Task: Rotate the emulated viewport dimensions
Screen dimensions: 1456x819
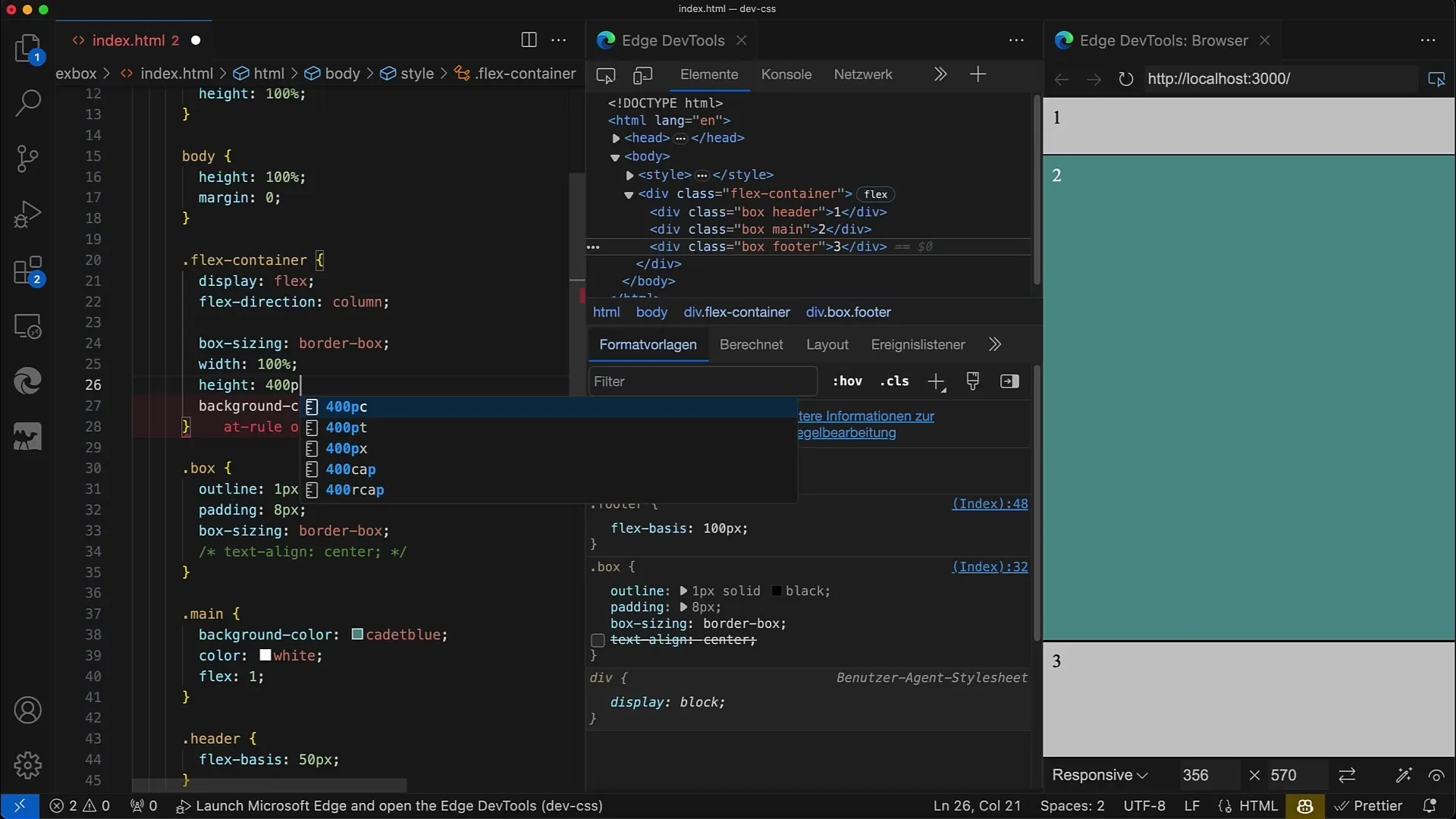Action: click(x=1347, y=775)
